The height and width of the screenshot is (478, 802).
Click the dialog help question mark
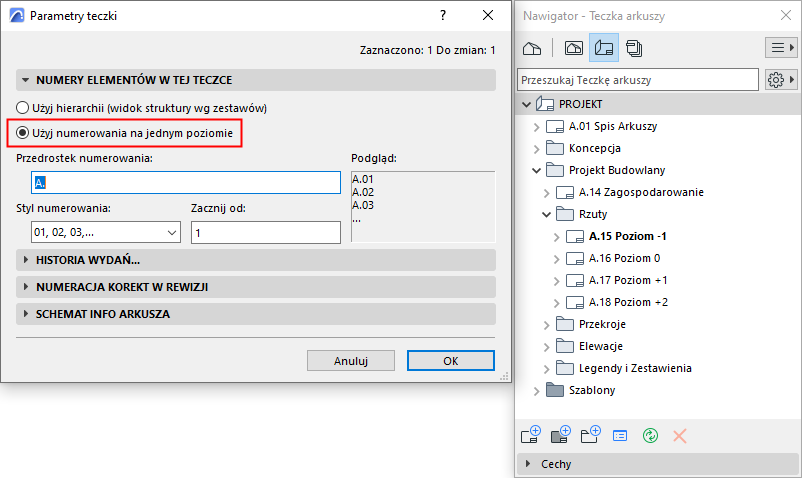click(x=443, y=15)
